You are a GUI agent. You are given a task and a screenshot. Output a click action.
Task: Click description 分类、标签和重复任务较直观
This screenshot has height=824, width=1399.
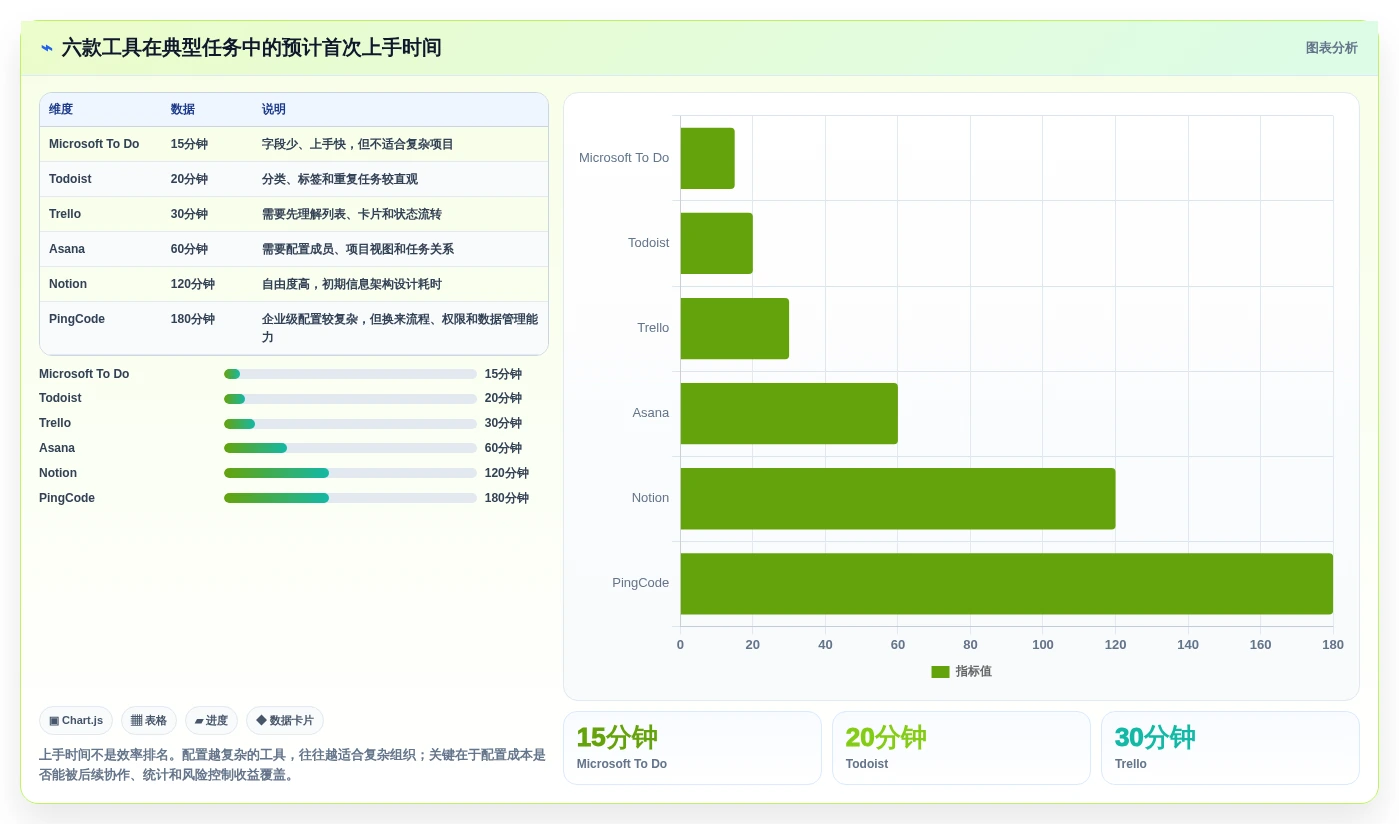(x=340, y=179)
